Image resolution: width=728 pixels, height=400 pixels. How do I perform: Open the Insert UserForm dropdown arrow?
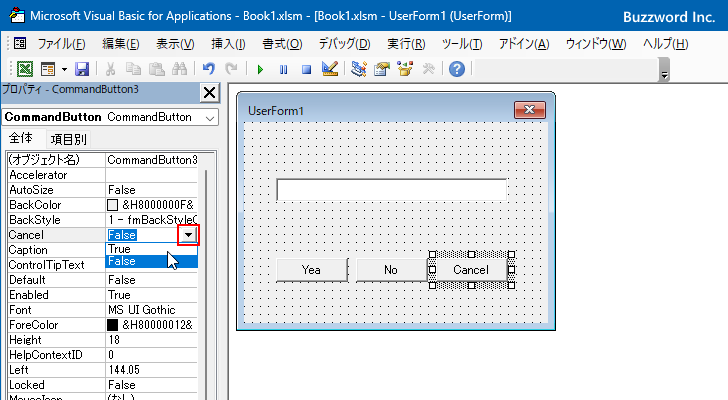64,69
